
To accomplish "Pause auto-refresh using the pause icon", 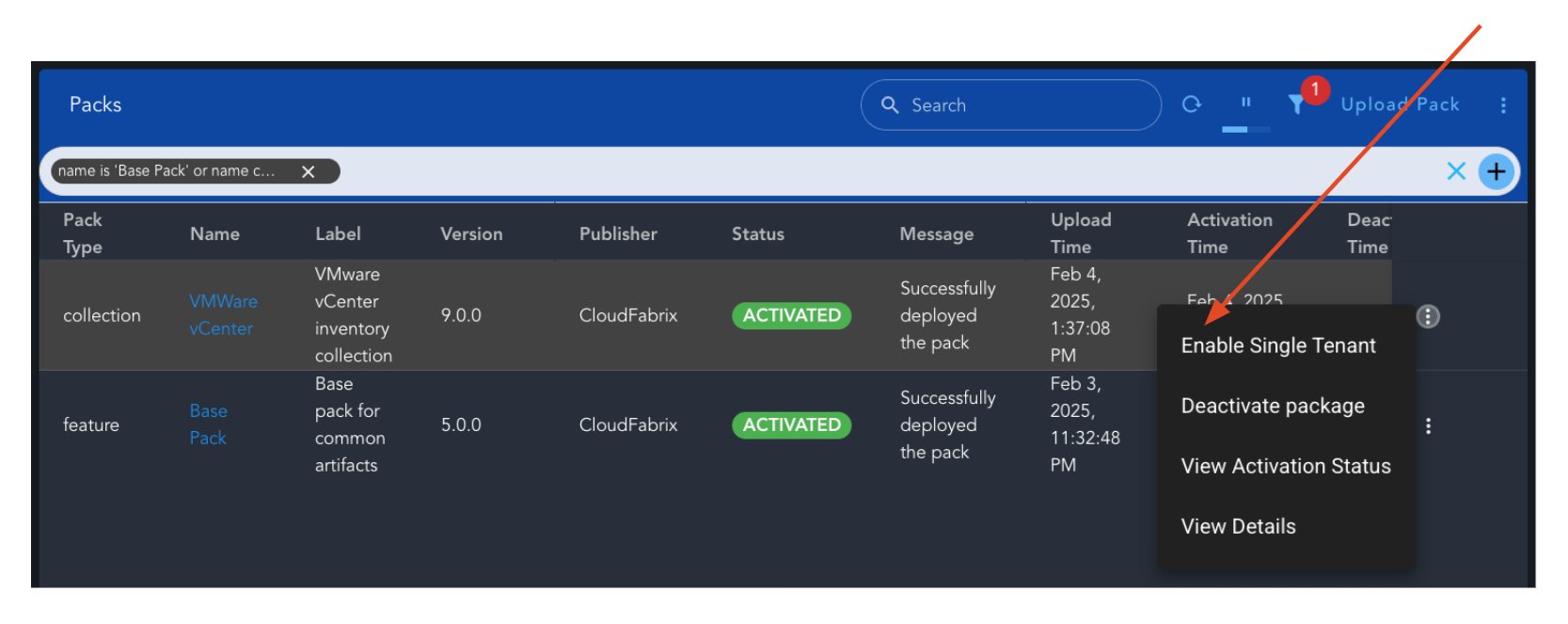I will click(x=1245, y=103).
